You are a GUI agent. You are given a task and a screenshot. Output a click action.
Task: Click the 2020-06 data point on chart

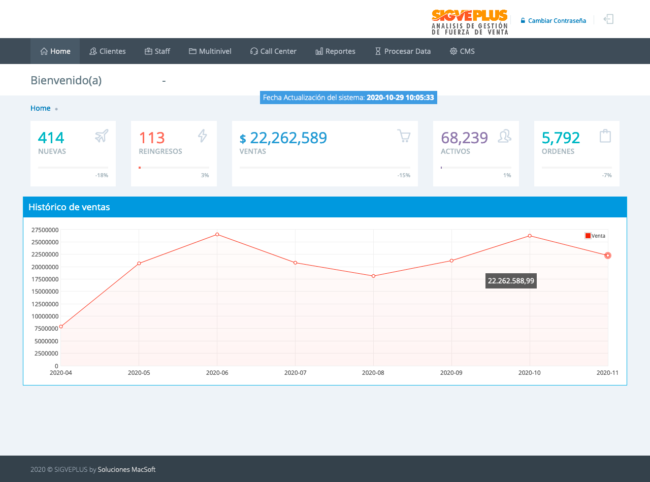[x=217, y=235]
